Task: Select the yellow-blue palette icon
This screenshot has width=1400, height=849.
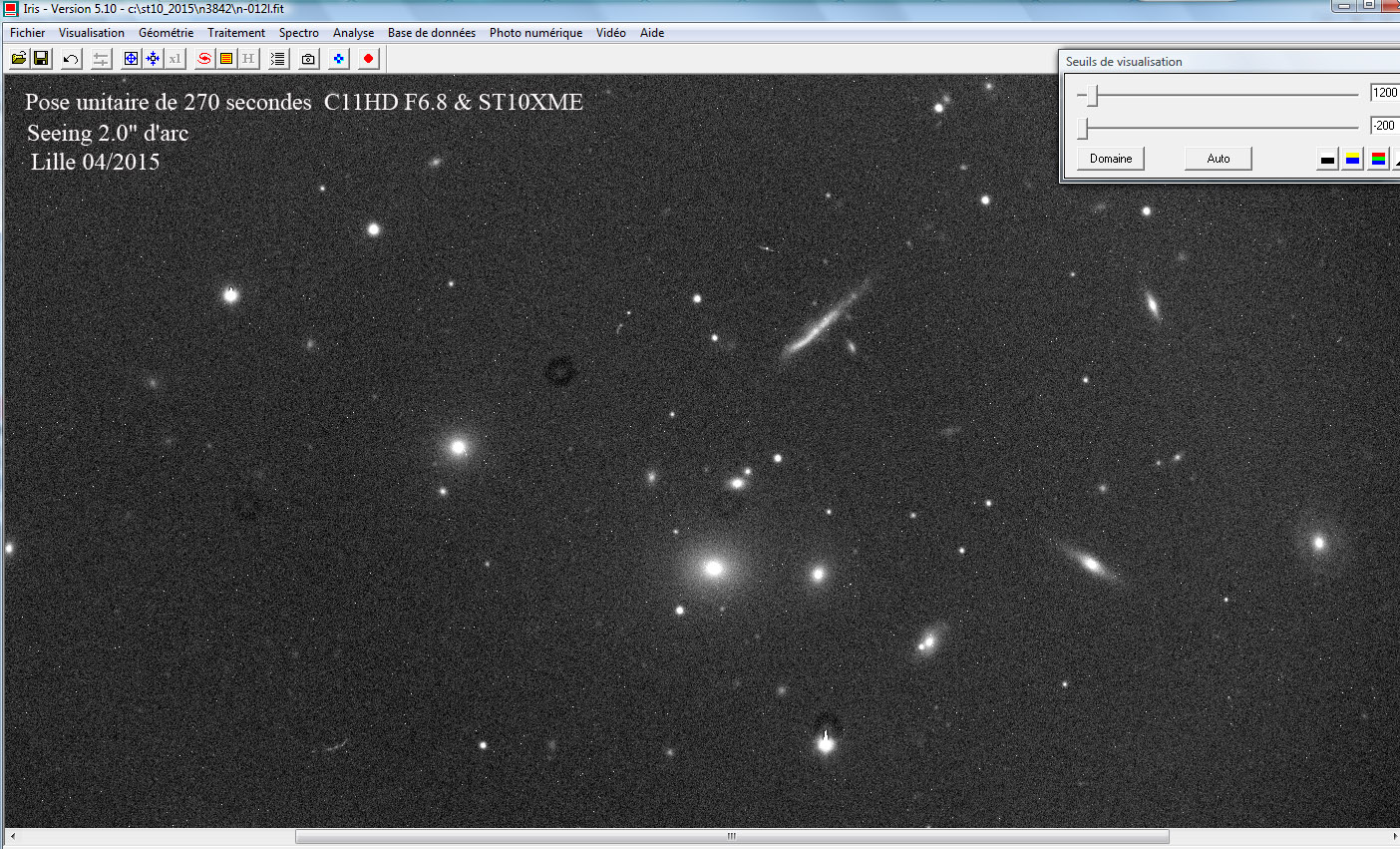Action: tap(1353, 159)
